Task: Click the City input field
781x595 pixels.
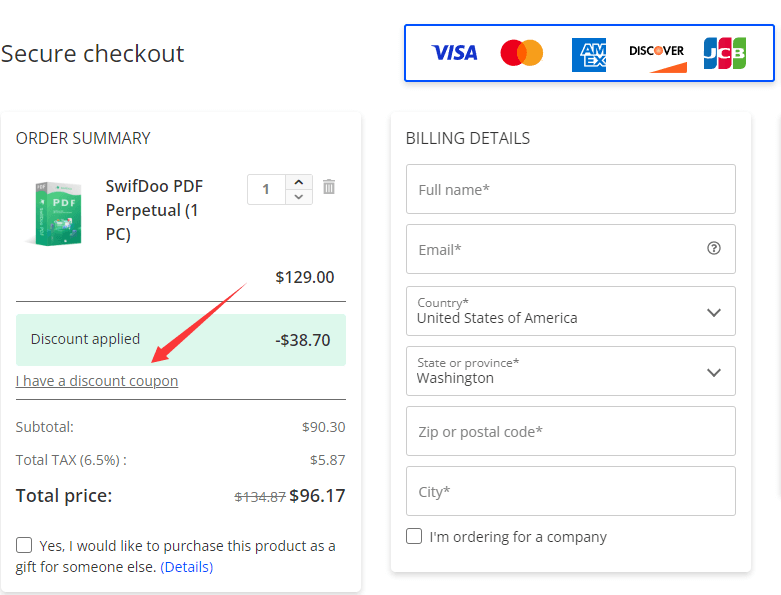Action: 570,491
